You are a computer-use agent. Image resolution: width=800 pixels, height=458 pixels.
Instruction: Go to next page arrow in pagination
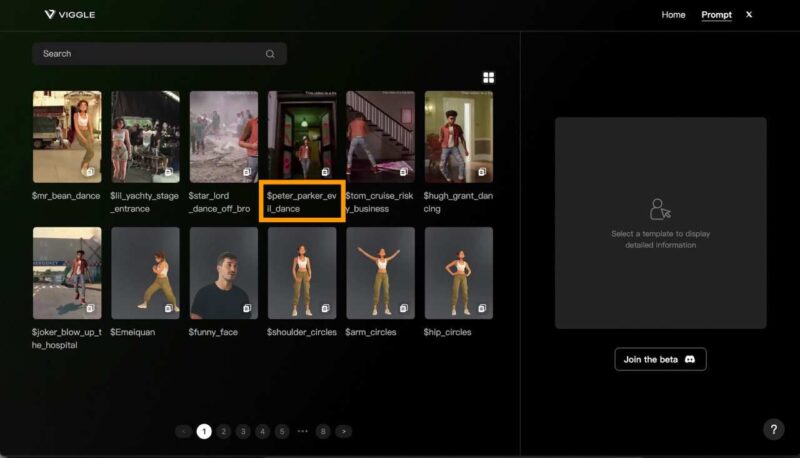[x=344, y=431]
